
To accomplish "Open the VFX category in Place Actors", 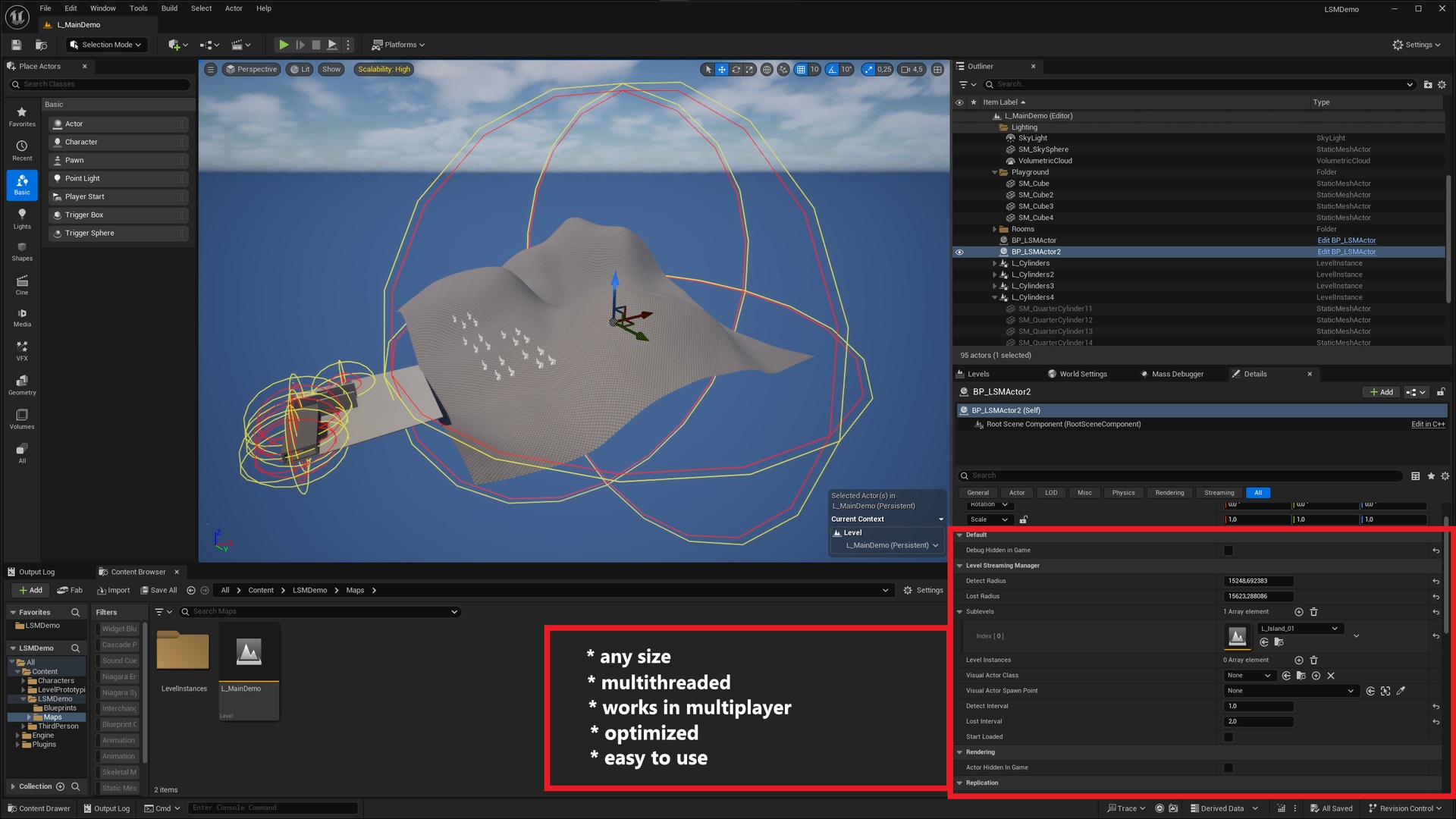I will pyautogui.click(x=22, y=351).
